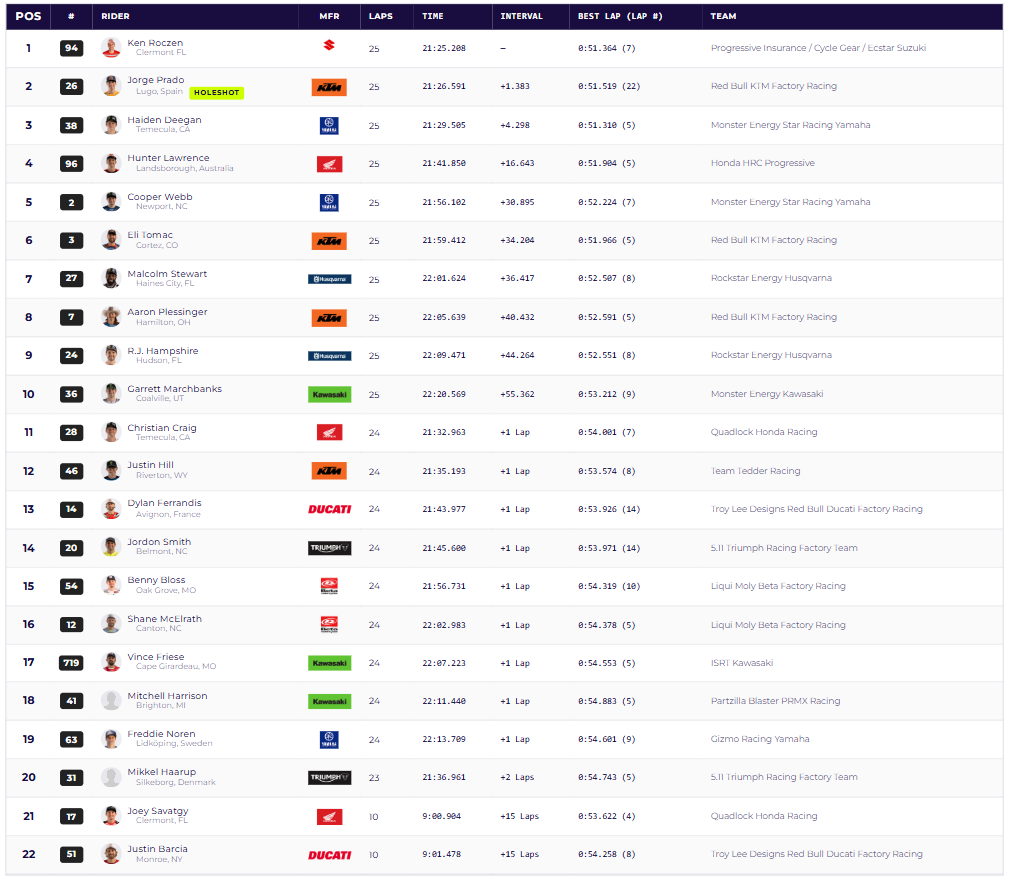Open Eli Tomac's rider profile link
1010x881 pixels.
point(150,235)
